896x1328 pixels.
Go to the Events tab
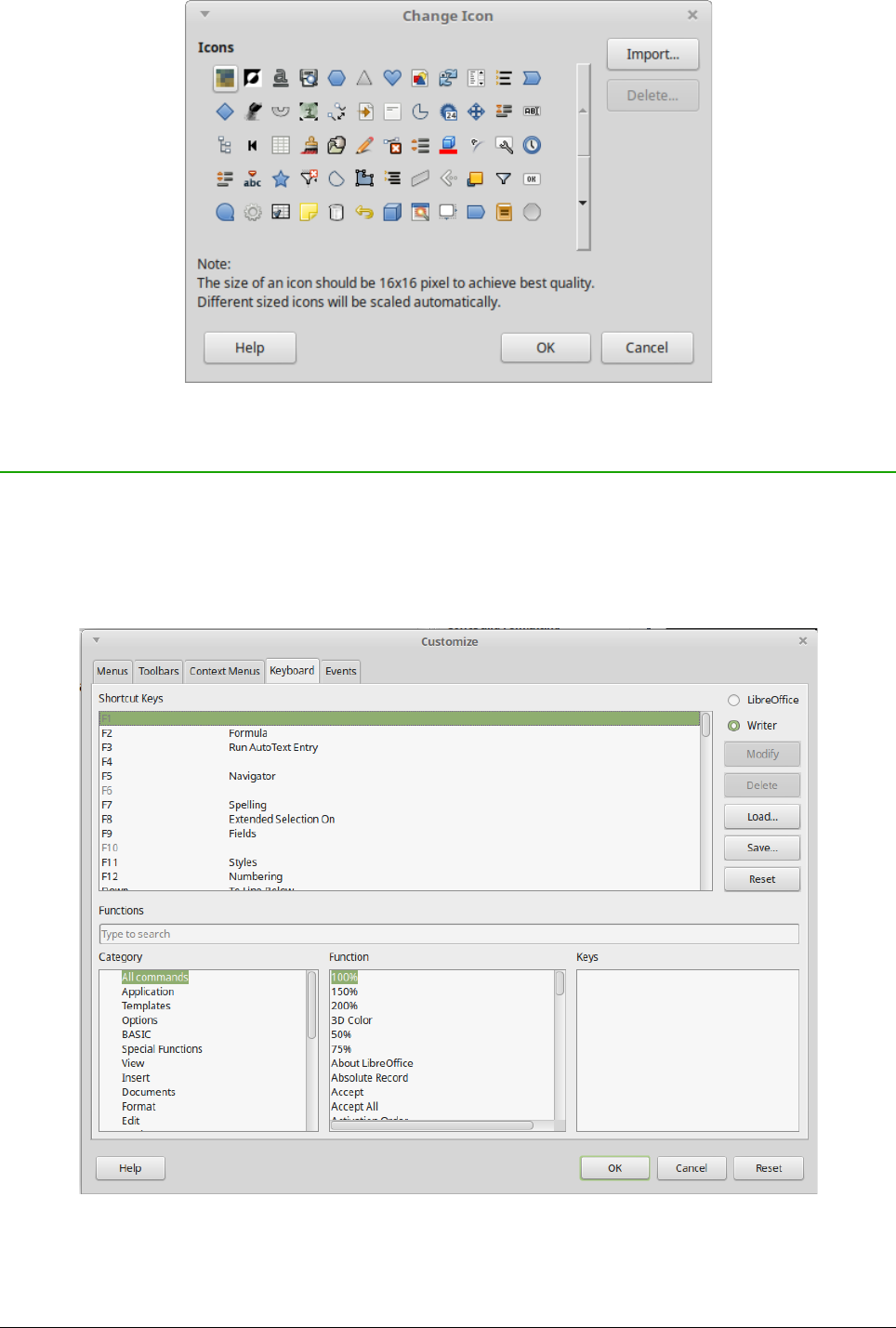(x=341, y=671)
